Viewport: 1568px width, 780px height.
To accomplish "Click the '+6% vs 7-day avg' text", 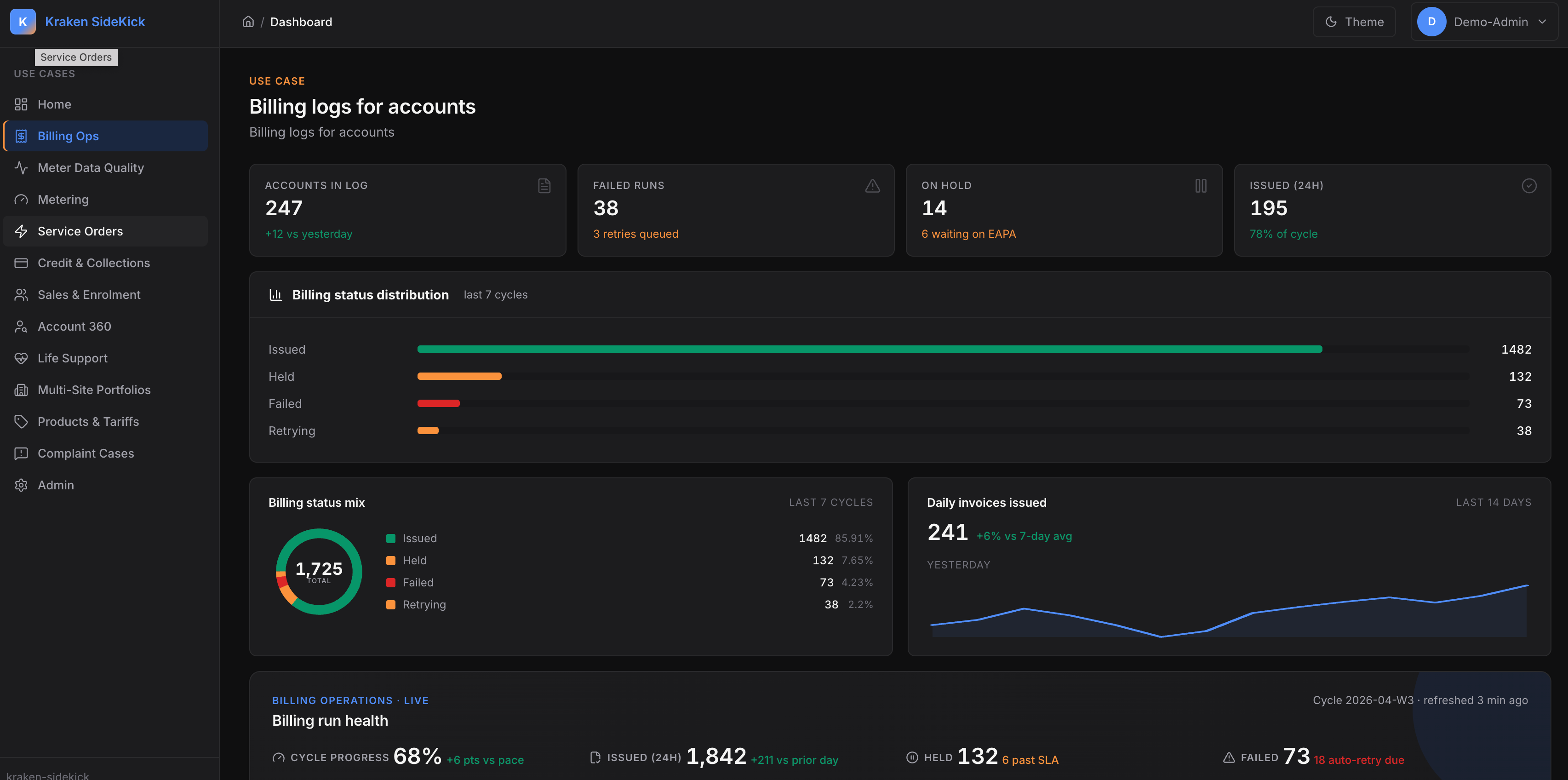I will pos(1024,536).
